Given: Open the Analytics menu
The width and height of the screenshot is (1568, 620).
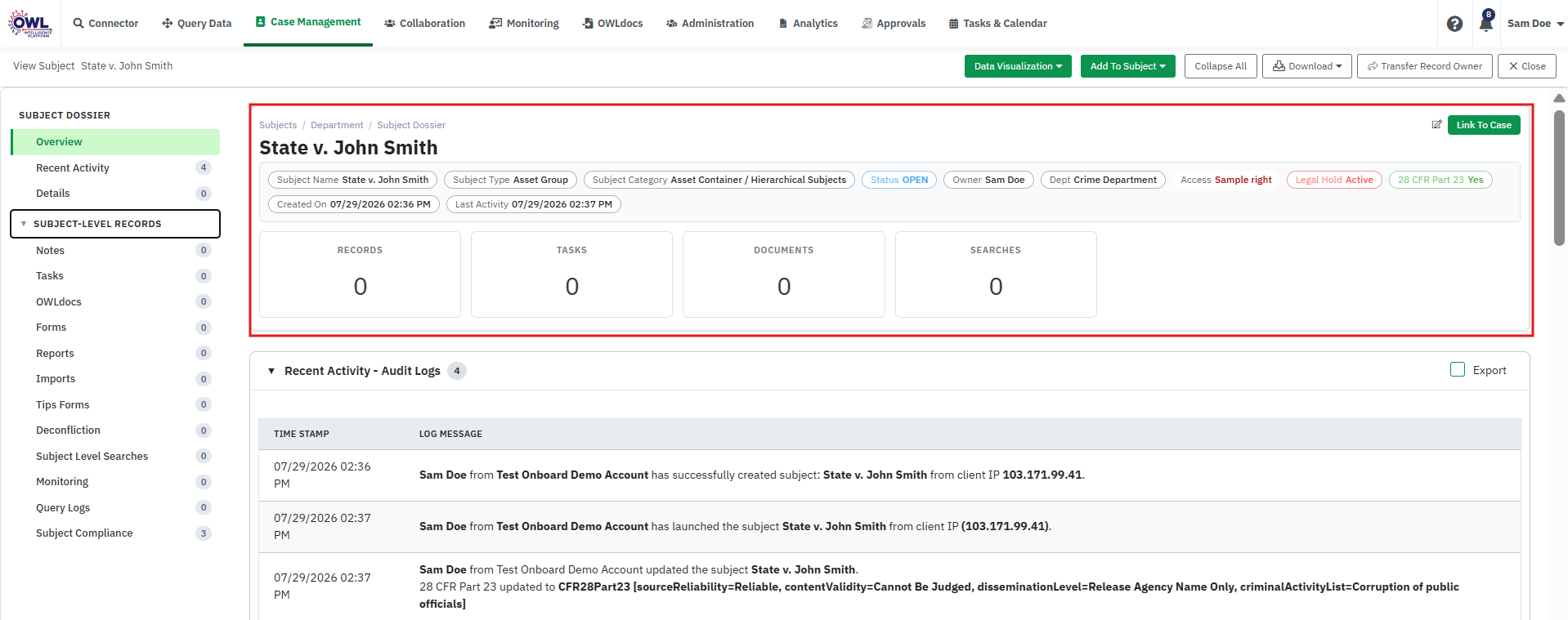Looking at the screenshot, I should 808,24.
